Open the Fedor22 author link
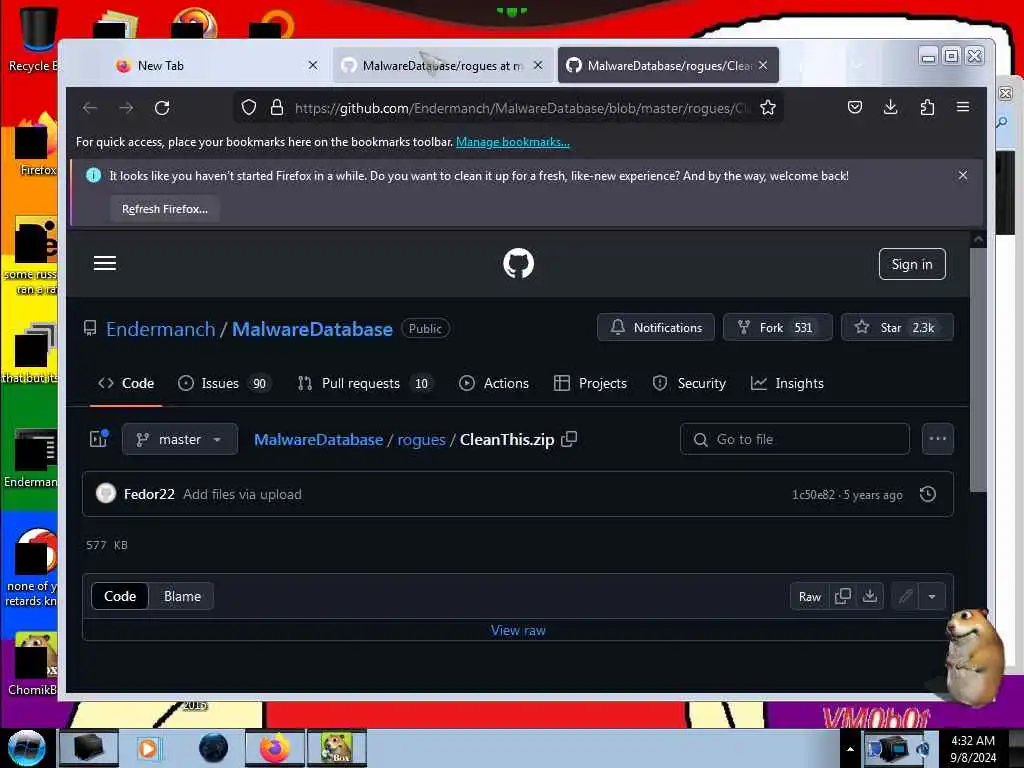 [x=149, y=494]
